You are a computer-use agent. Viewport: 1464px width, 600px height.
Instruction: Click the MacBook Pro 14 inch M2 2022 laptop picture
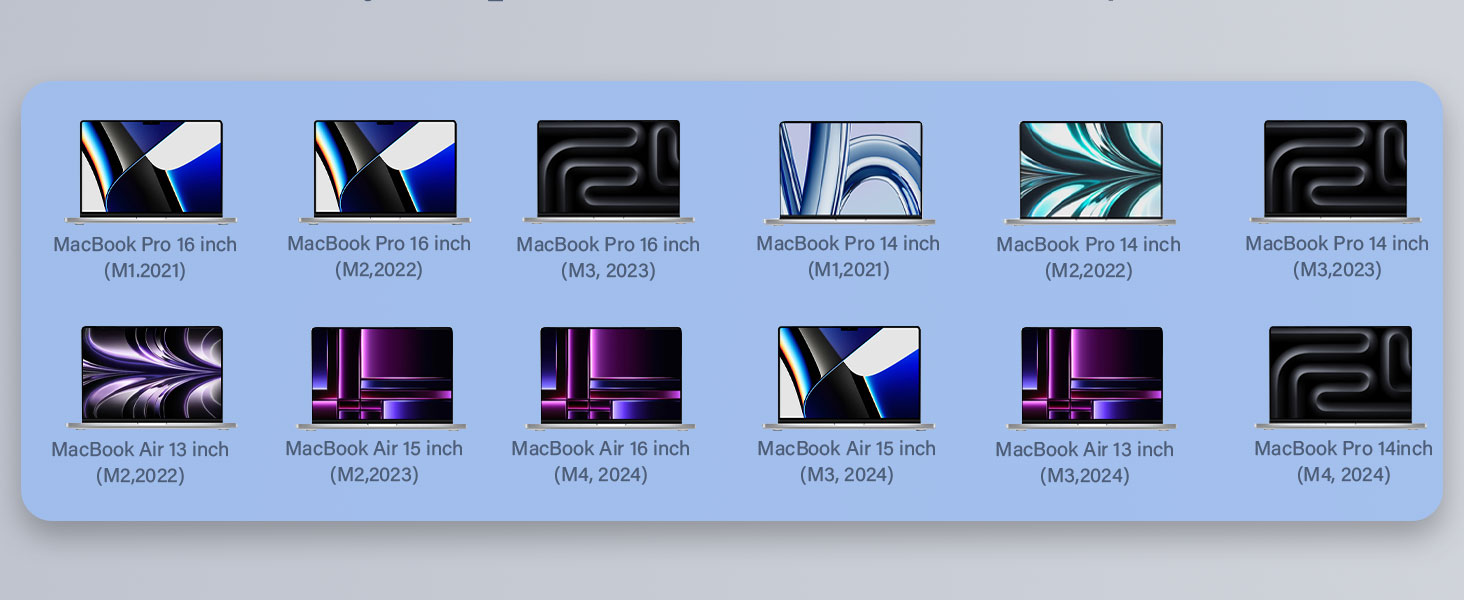(1090, 169)
